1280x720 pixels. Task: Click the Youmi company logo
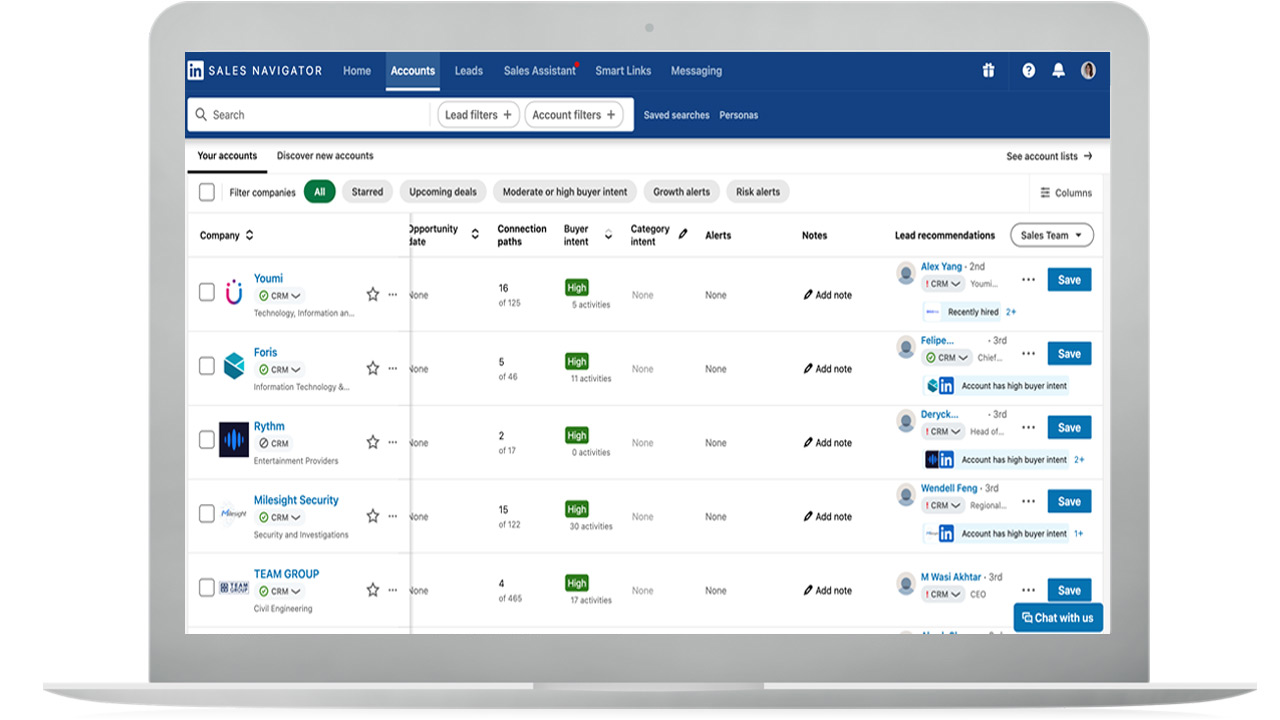coord(234,292)
